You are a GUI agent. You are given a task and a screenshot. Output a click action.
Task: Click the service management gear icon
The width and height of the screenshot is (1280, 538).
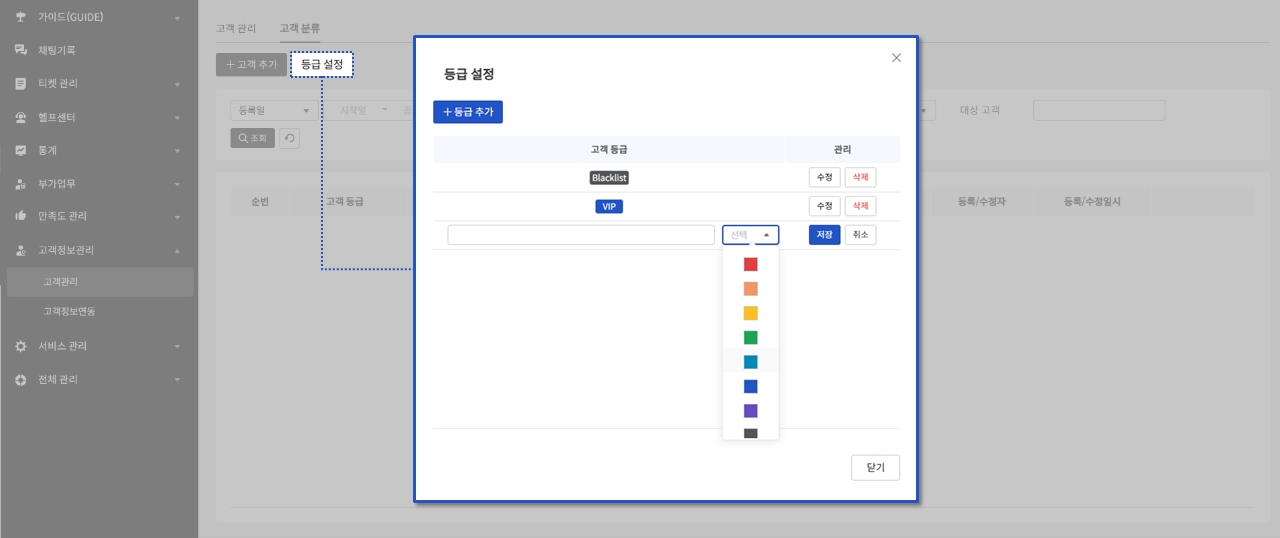(x=20, y=346)
